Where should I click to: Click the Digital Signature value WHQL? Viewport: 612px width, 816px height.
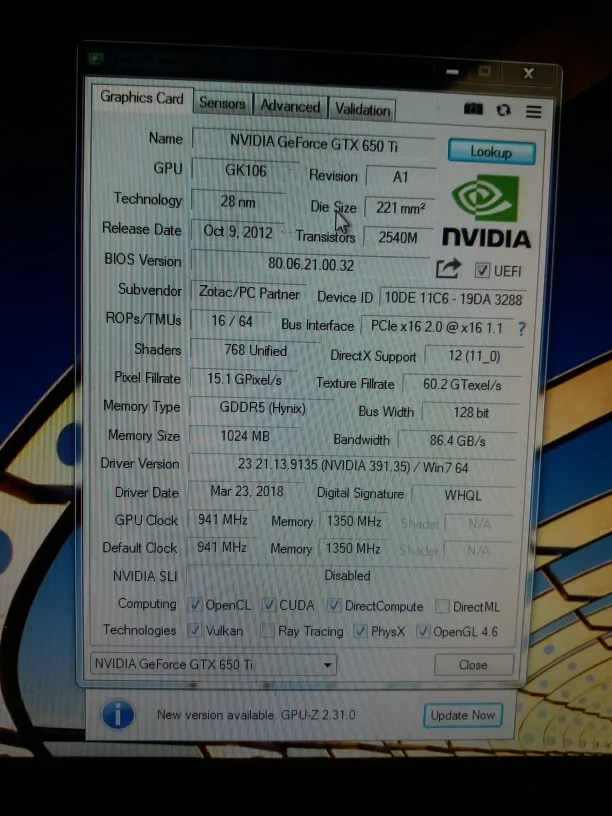tap(463, 495)
